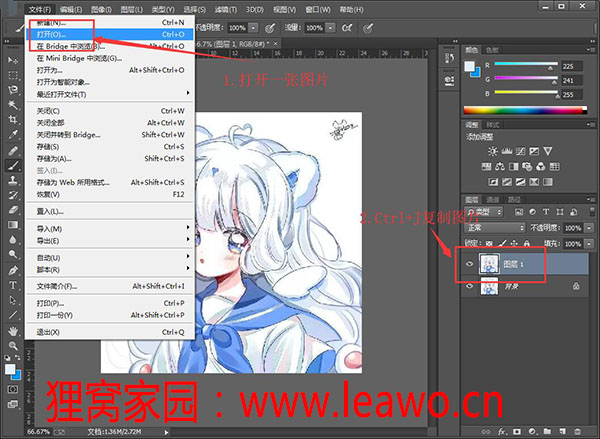Open the fx layer style button
Viewport: 600px width, 439px height.
point(502,432)
